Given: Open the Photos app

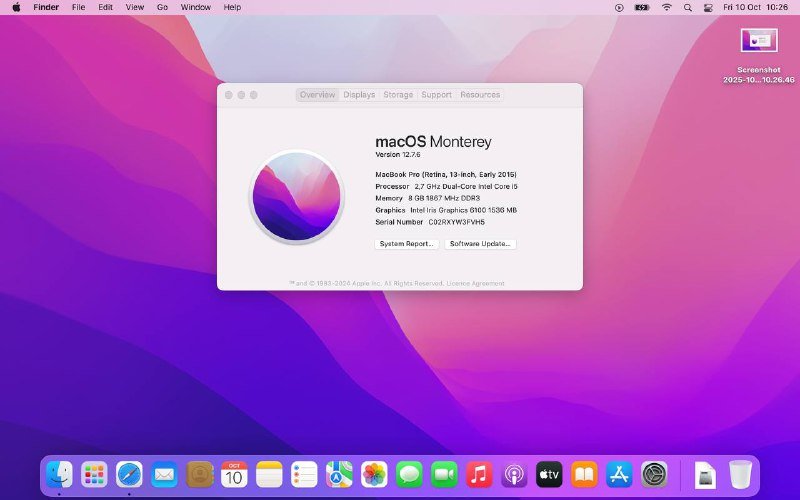Looking at the screenshot, I should (x=374, y=474).
